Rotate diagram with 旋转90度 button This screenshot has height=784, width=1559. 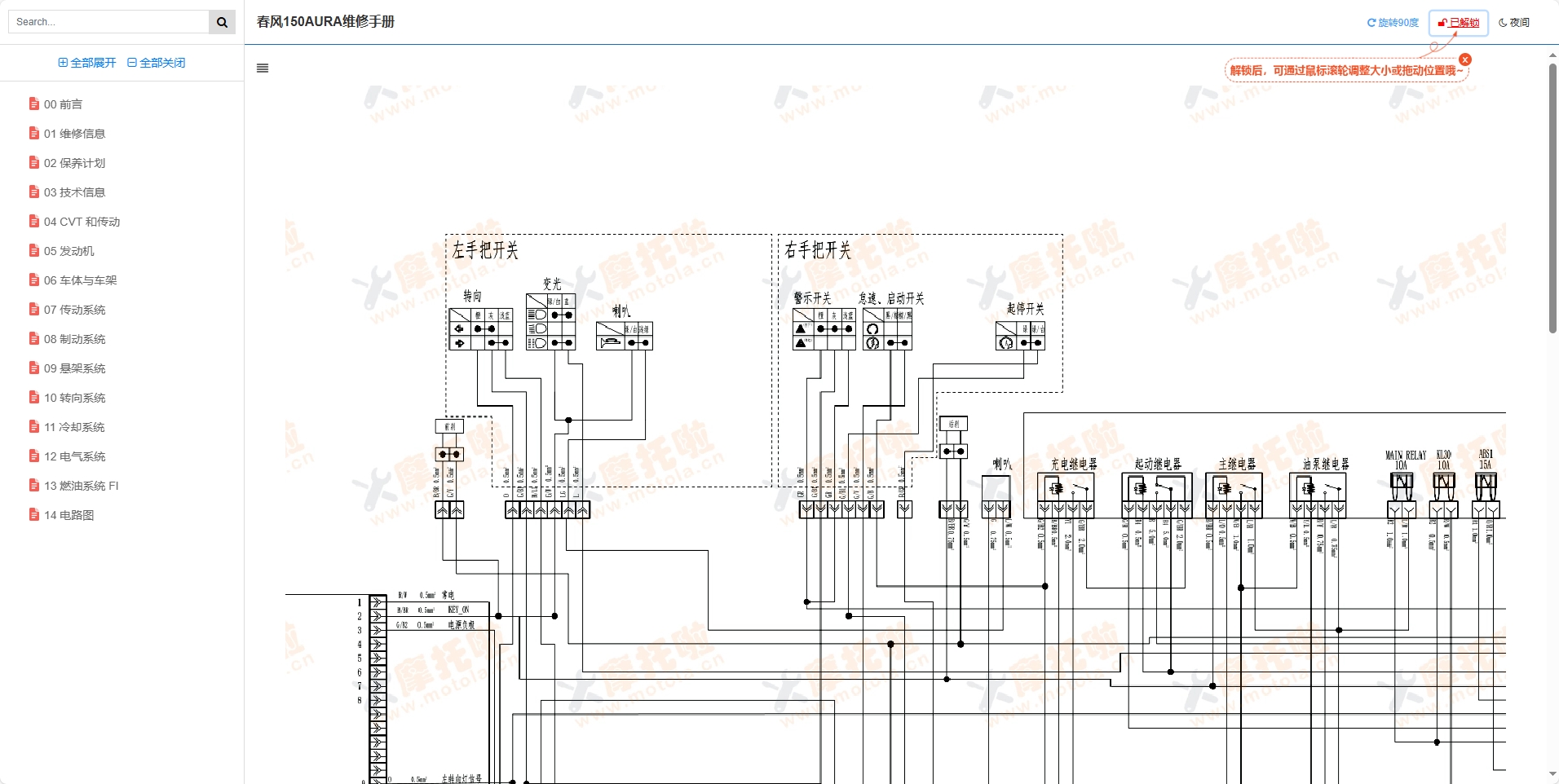click(1393, 23)
